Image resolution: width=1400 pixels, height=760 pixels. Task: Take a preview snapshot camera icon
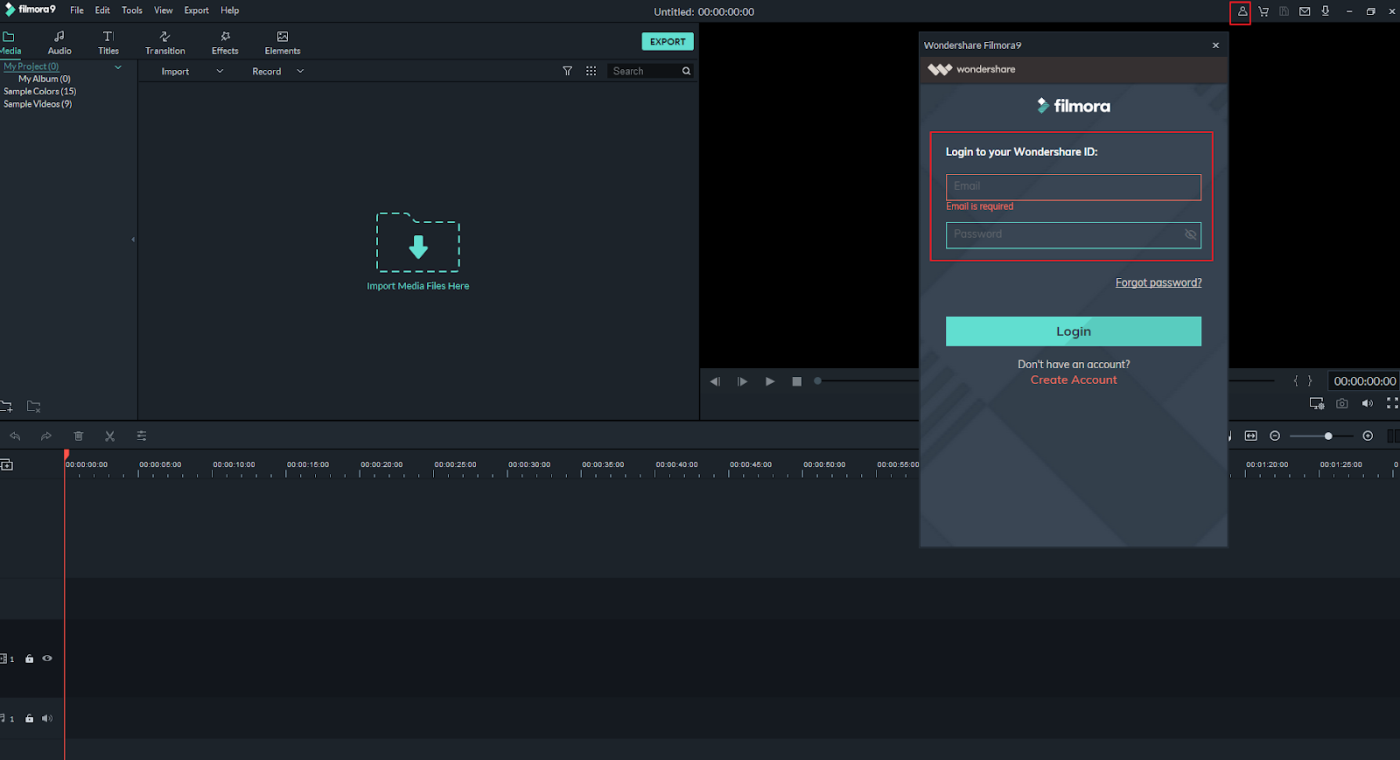pyautogui.click(x=1342, y=404)
